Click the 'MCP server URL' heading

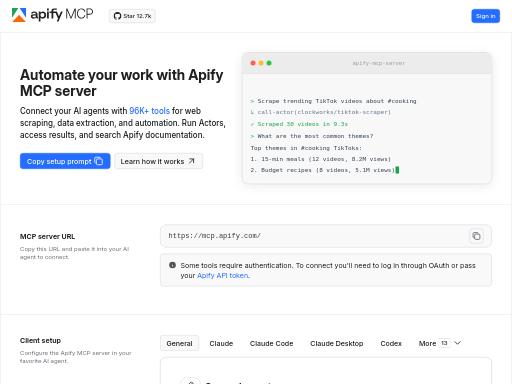pos(47,237)
